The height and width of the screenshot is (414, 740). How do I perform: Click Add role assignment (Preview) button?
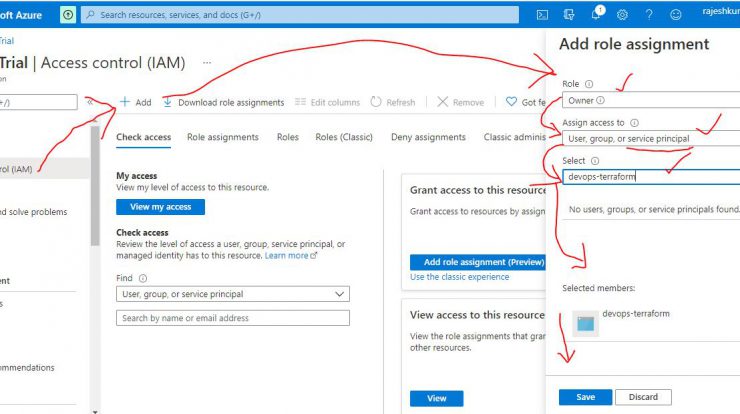(478, 262)
